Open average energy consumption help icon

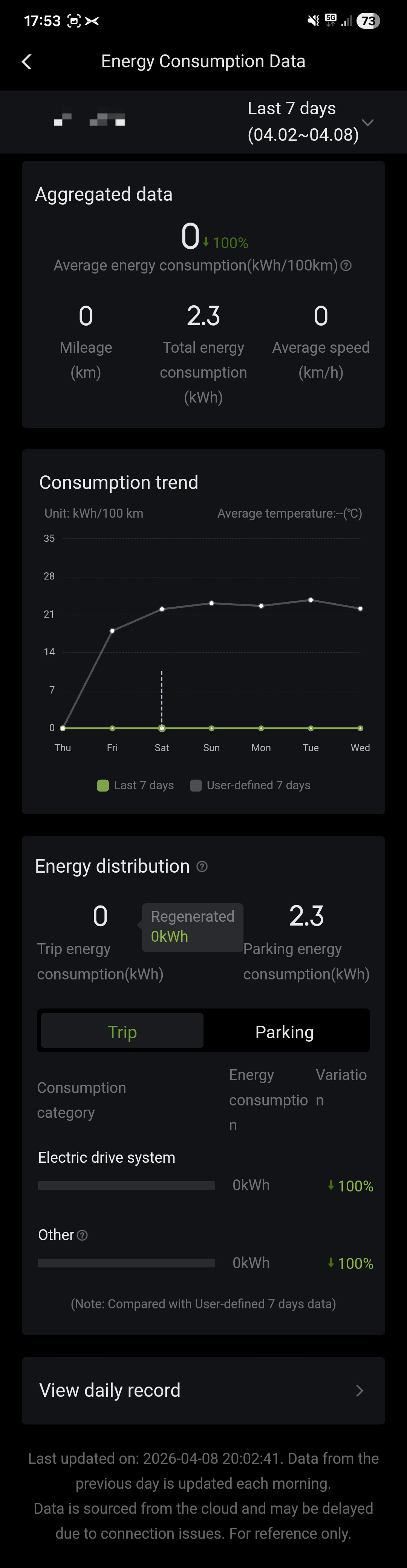point(346,265)
